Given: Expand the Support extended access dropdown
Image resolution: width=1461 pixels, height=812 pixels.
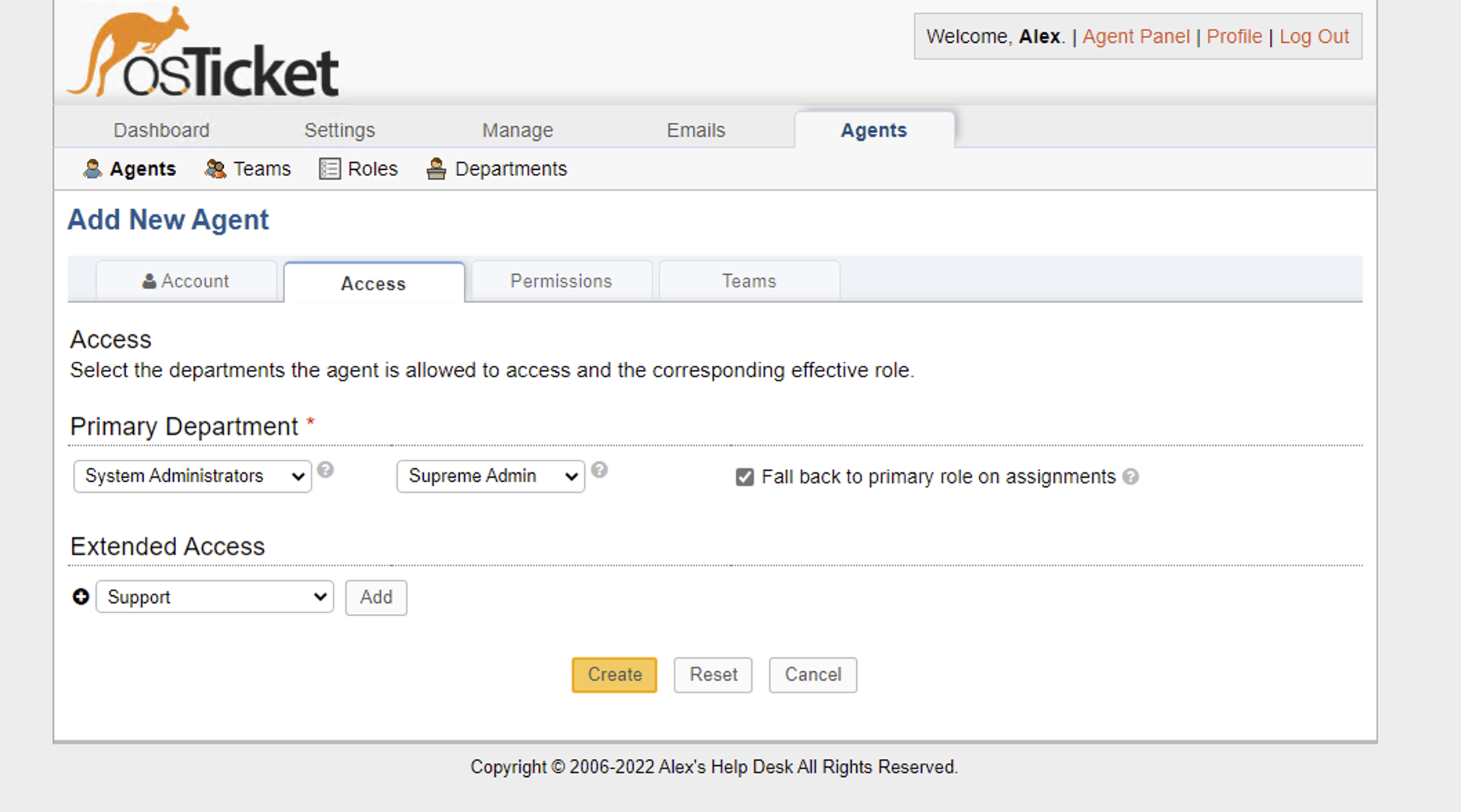Looking at the screenshot, I should click(x=215, y=597).
